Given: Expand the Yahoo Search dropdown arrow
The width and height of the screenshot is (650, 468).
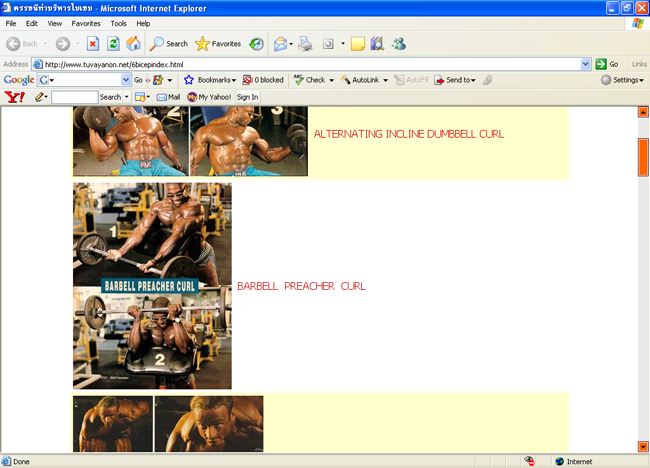Looking at the screenshot, I should tap(126, 97).
